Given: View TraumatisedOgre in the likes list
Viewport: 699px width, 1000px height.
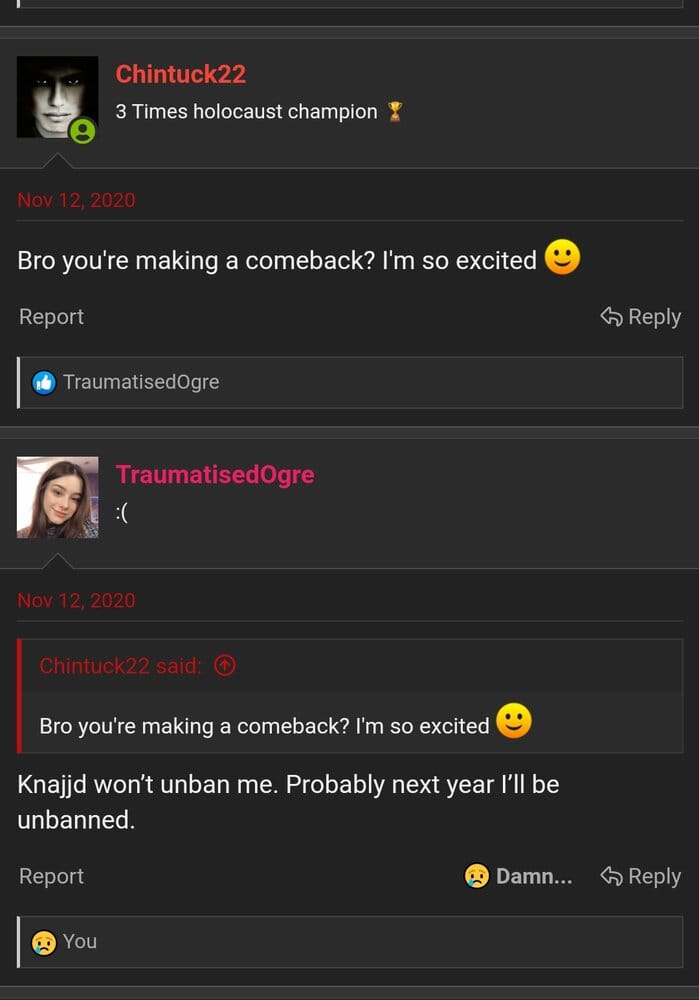Looking at the screenshot, I should click(x=141, y=382).
